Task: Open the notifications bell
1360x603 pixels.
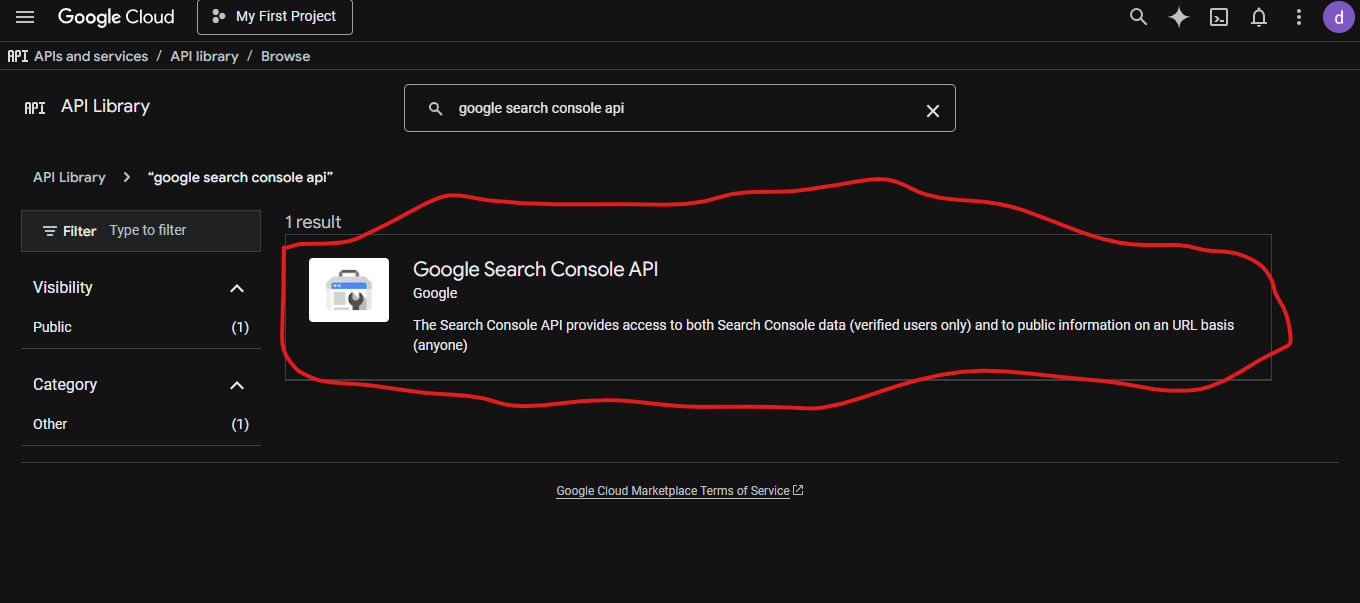Action: point(1258,17)
